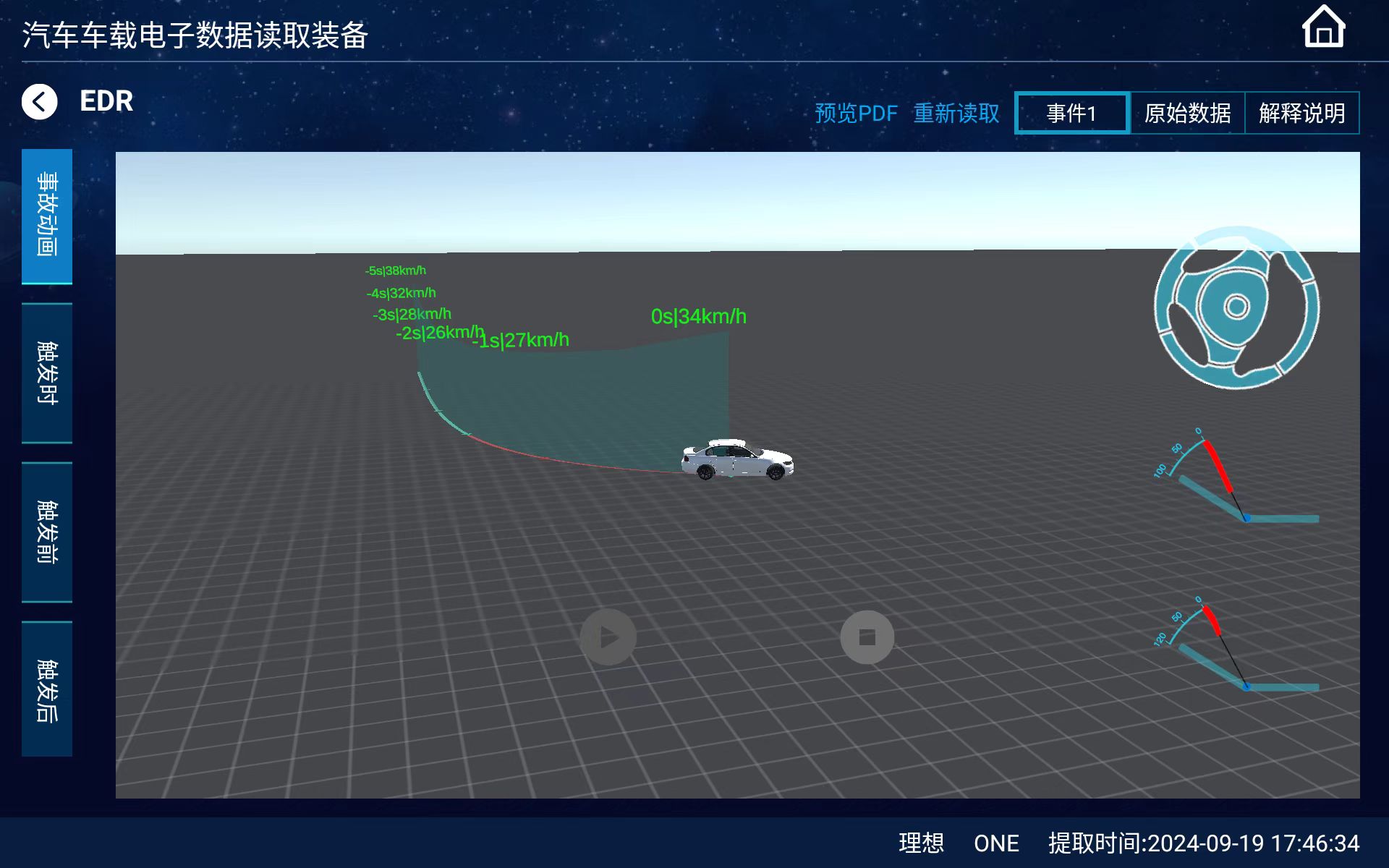The width and height of the screenshot is (1389, 868).
Task: Click the 0s|34km/h label
Action: click(x=699, y=316)
